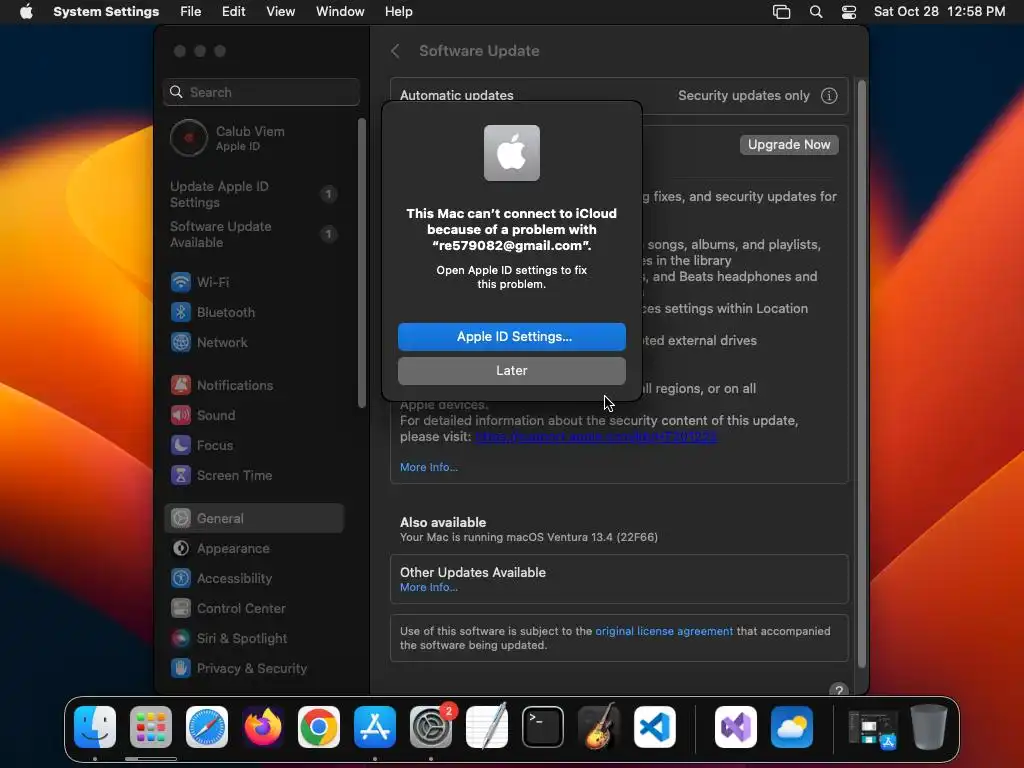Screen dimensions: 1024x768
Task: Click More Info under Other Updates Available
Action: point(428,588)
